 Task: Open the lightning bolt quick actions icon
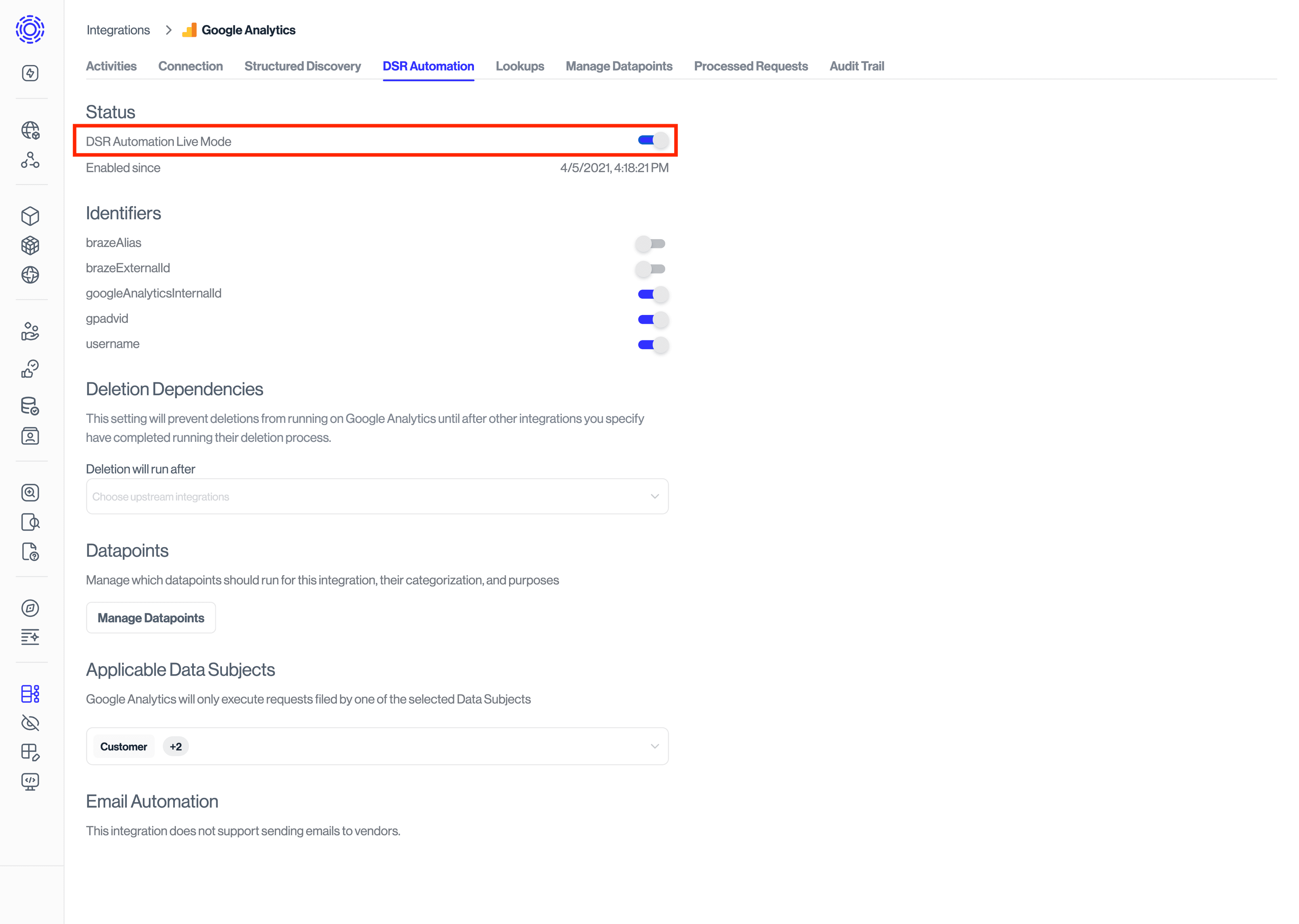(30, 73)
